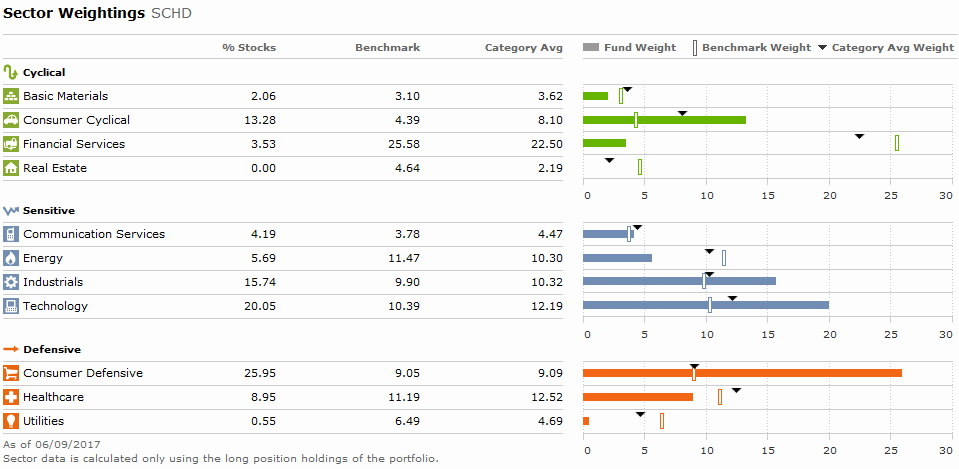Screen dimensions: 959x469
Task: Click the Real Estate benchmark marker
Action: point(640,167)
